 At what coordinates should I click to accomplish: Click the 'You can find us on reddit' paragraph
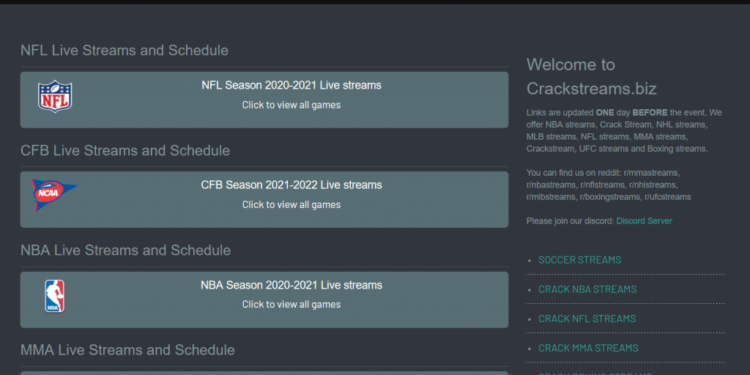click(609, 185)
